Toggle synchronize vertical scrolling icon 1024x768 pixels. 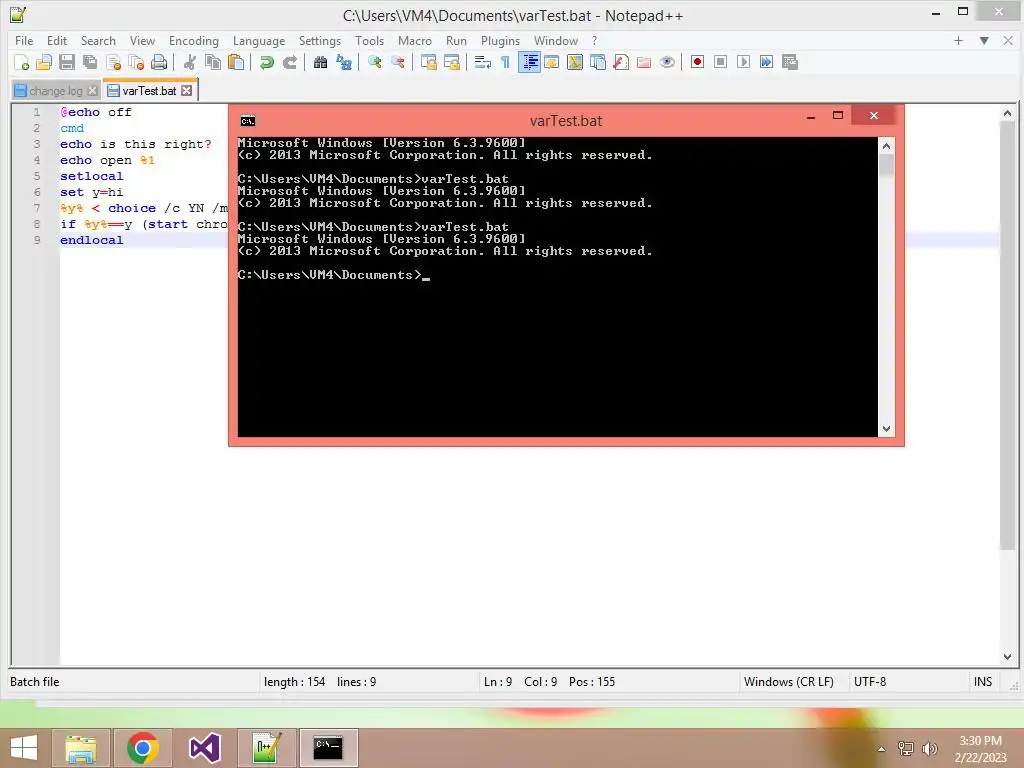tap(428, 62)
